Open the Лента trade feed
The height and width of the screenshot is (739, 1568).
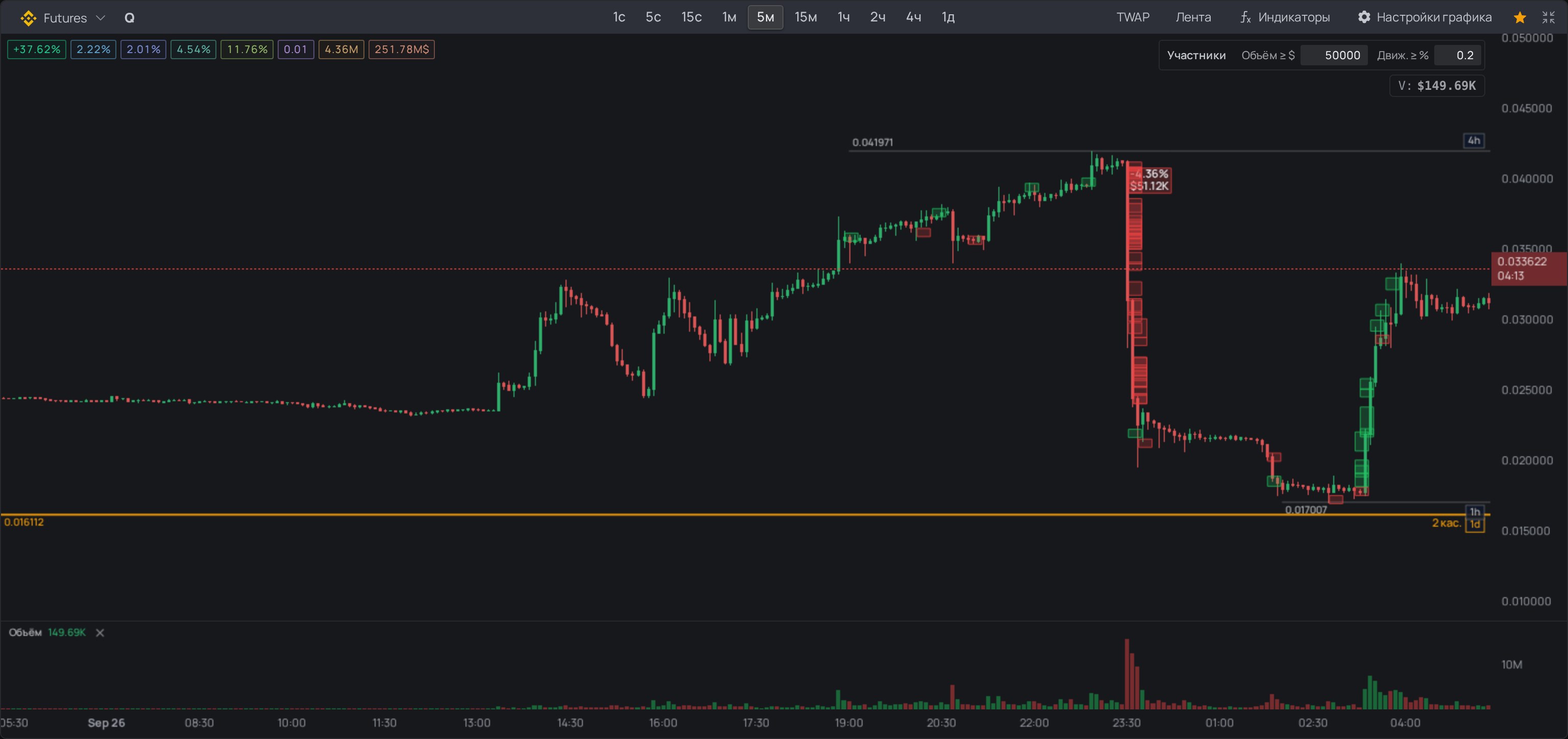pyautogui.click(x=1193, y=17)
